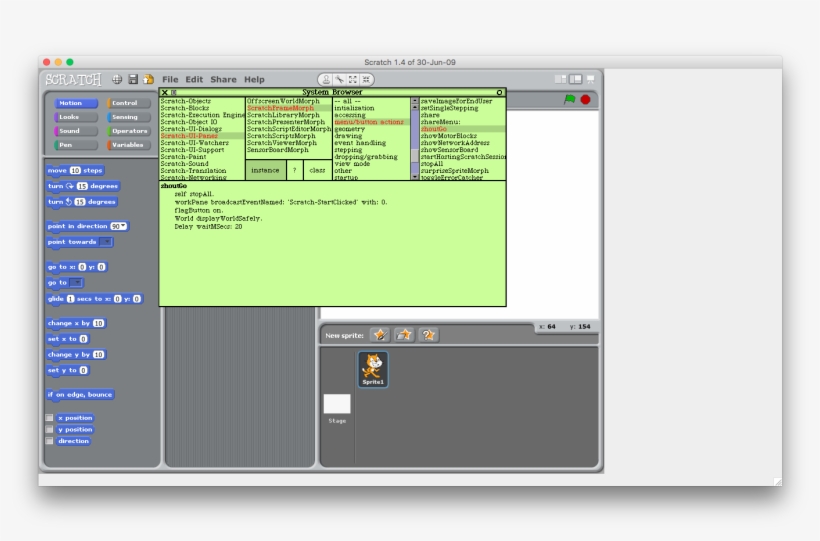Screen dimensions: 820x541
Task: Enable the direction watcher checkbox
Action: pos(50,441)
